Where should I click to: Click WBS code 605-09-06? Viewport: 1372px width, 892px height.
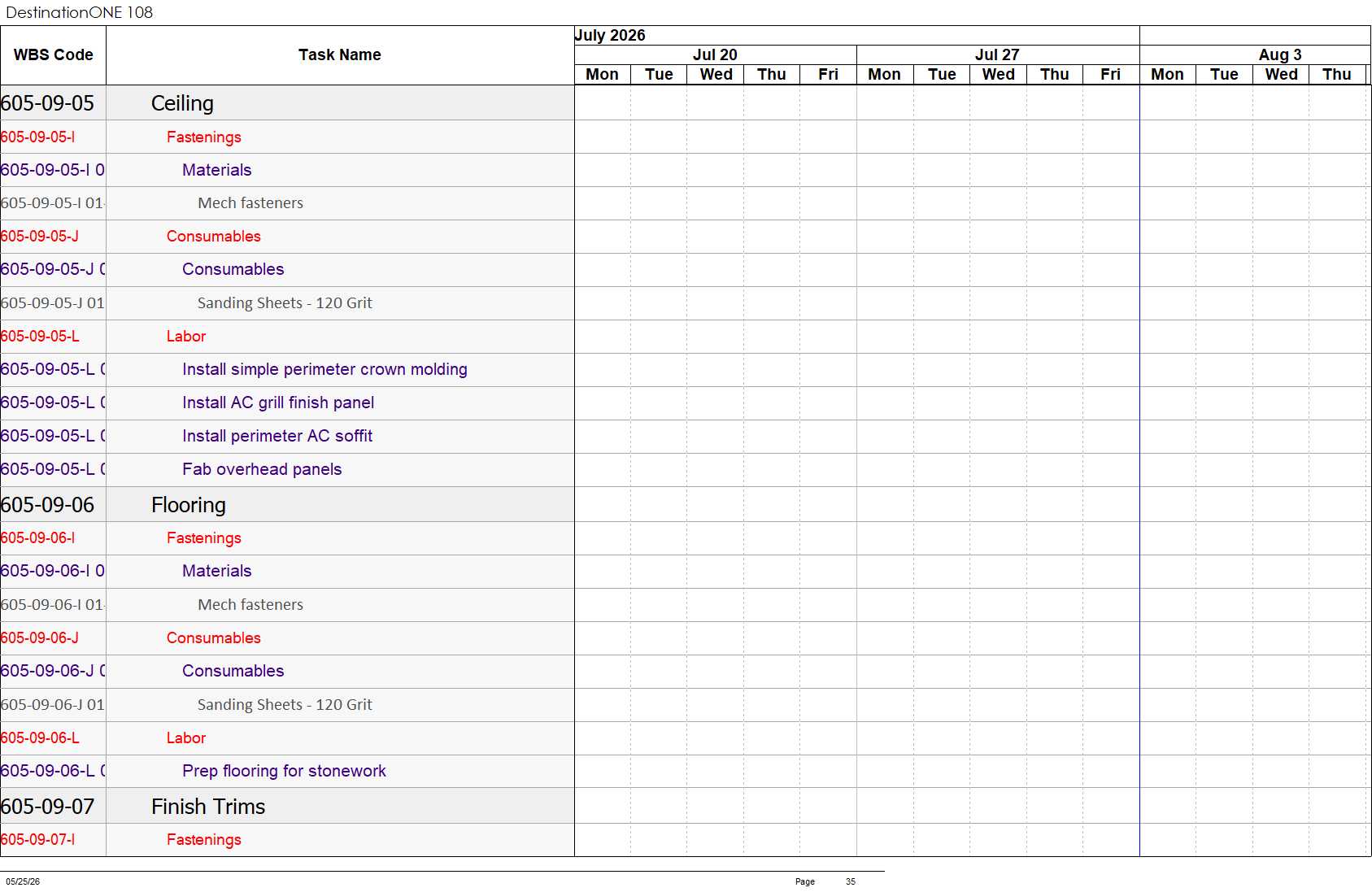(47, 505)
